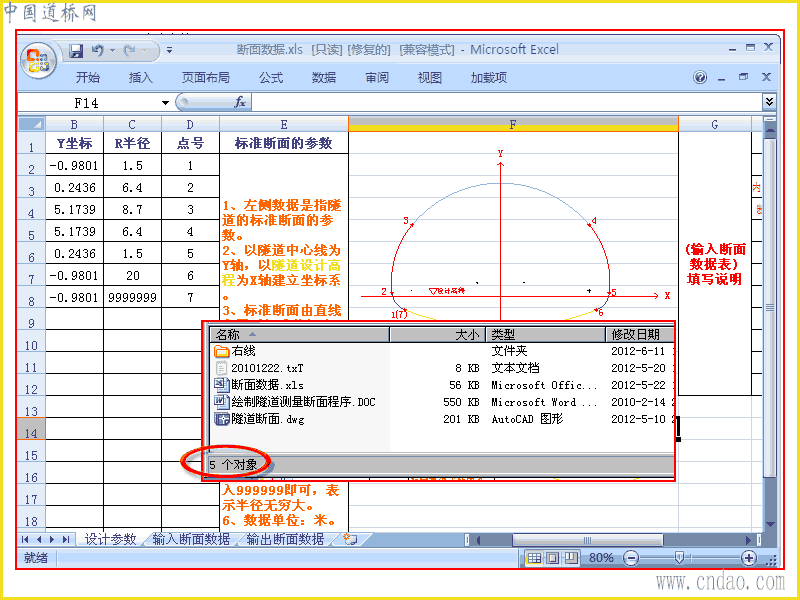Open the 公式 ribbon tab
The image size is (800, 600).
click(270, 78)
